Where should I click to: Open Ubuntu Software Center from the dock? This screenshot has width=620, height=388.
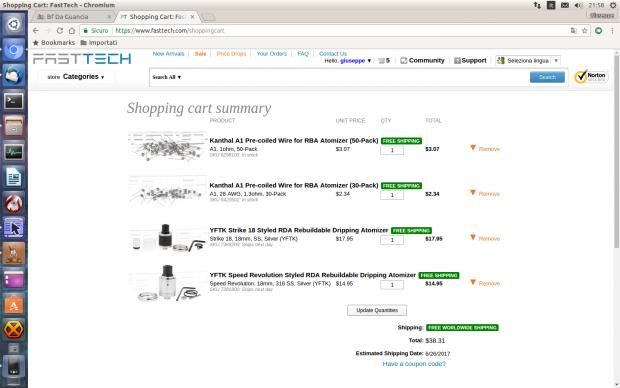(13, 305)
